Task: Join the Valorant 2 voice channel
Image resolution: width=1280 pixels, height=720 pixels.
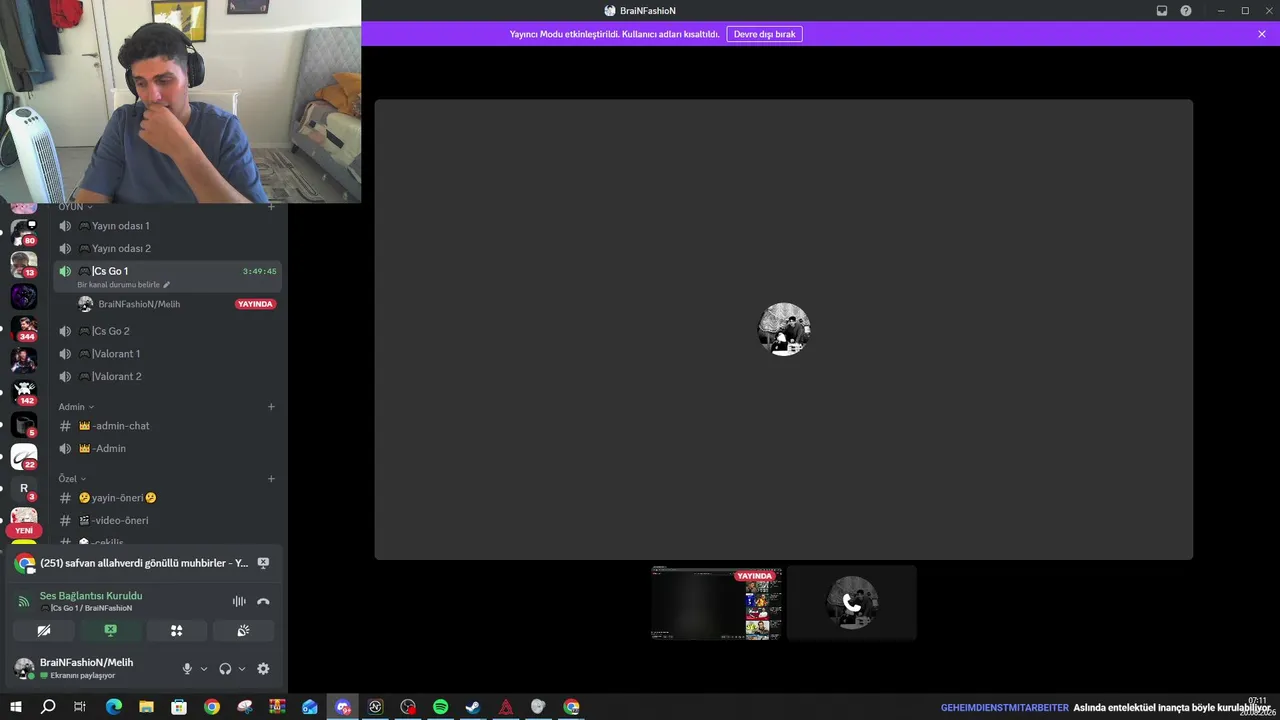Action: [167, 376]
